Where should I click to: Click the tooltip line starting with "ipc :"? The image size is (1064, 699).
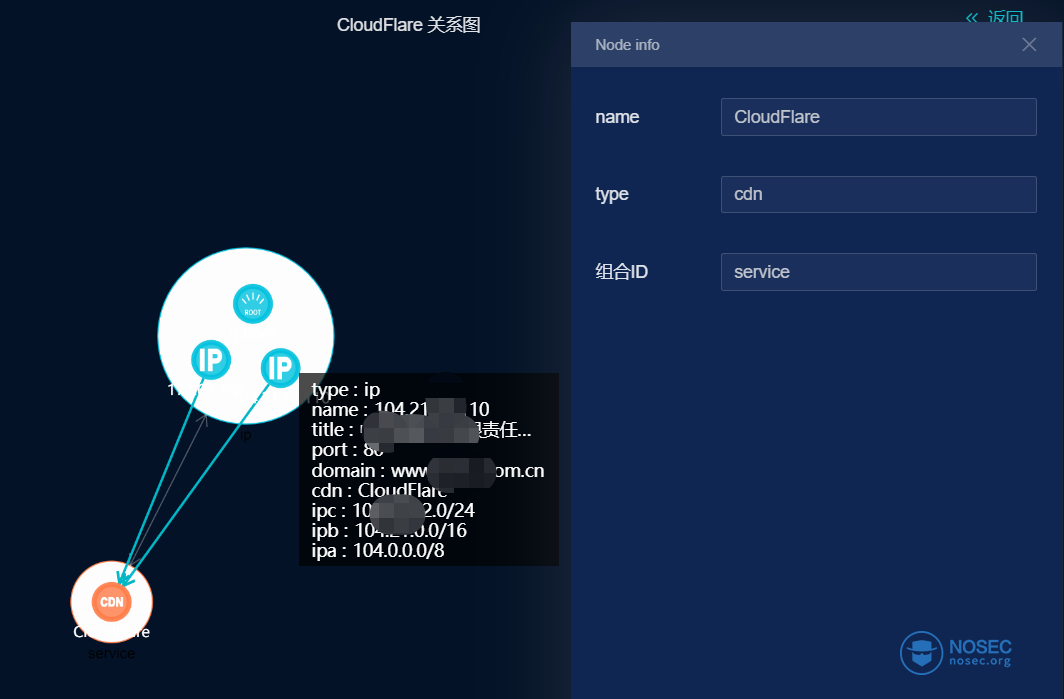point(393,510)
